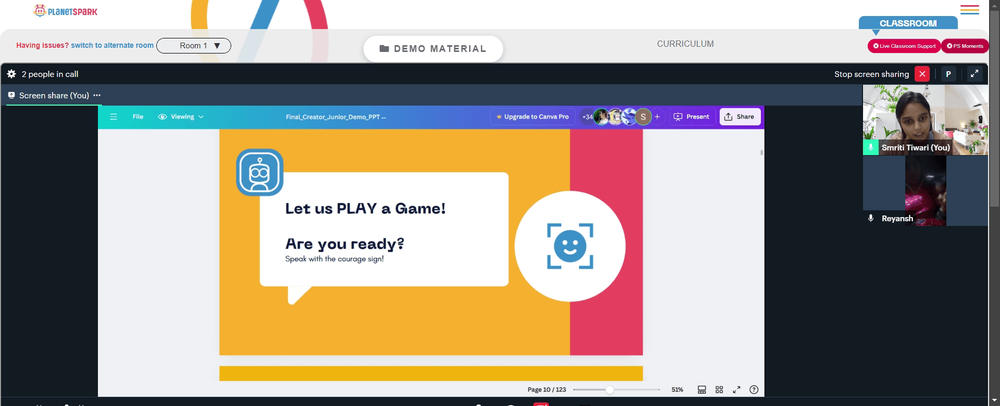
Task: Click 'Speak with the courage sign!' text
Action: click(x=334, y=259)
